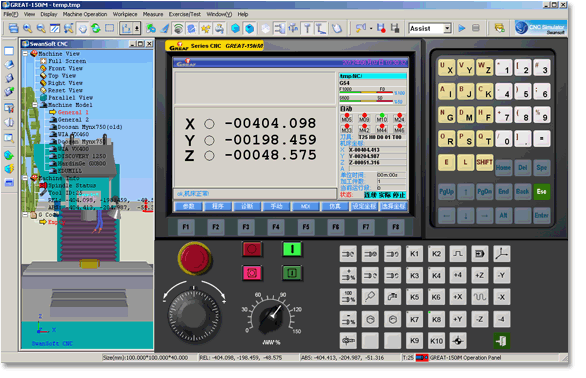
Task: Click the blue play arrow beside Assist
Action: click(x=462, y=28)
